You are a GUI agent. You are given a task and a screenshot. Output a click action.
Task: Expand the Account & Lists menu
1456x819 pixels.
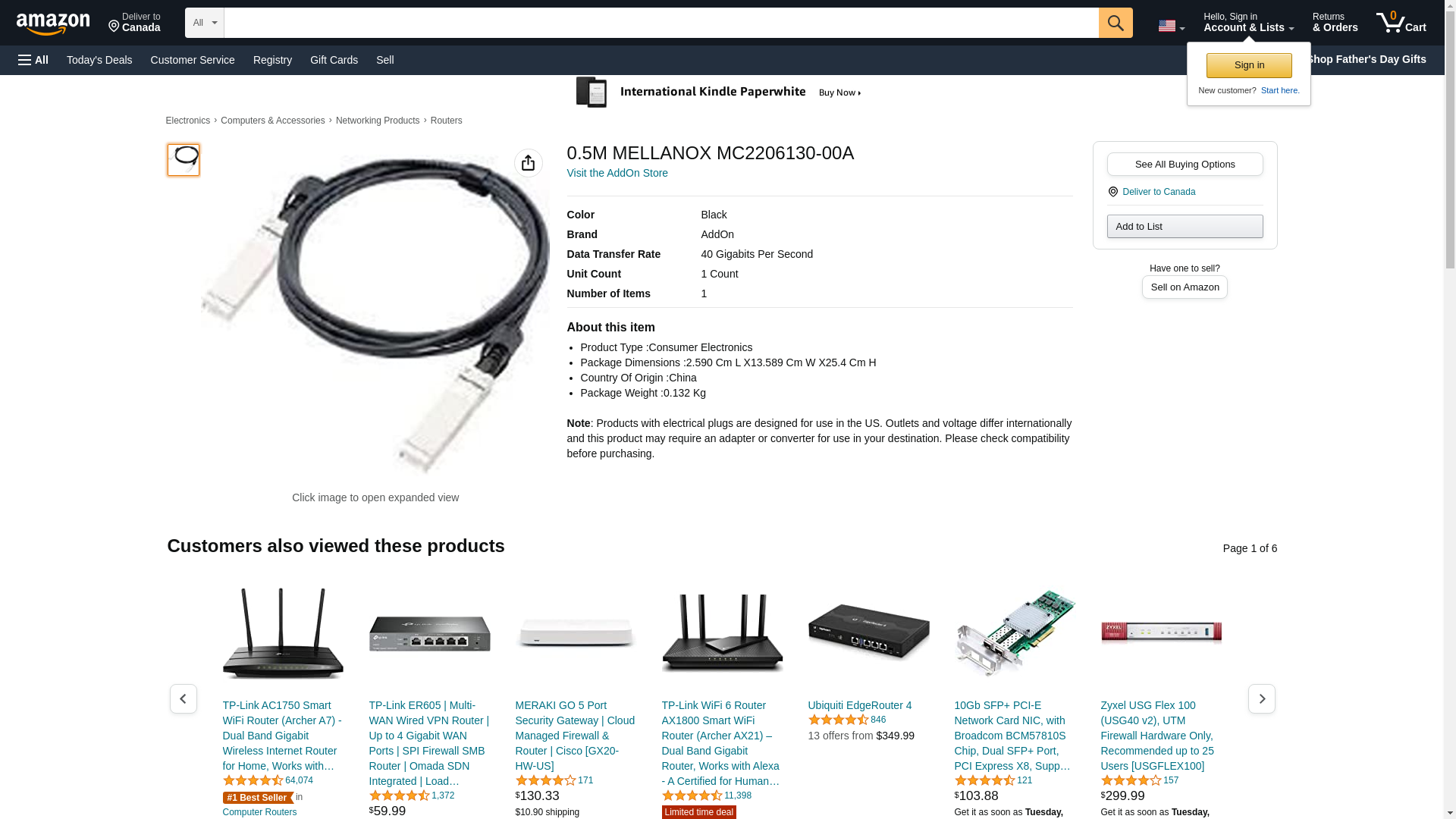(1248, 23)
